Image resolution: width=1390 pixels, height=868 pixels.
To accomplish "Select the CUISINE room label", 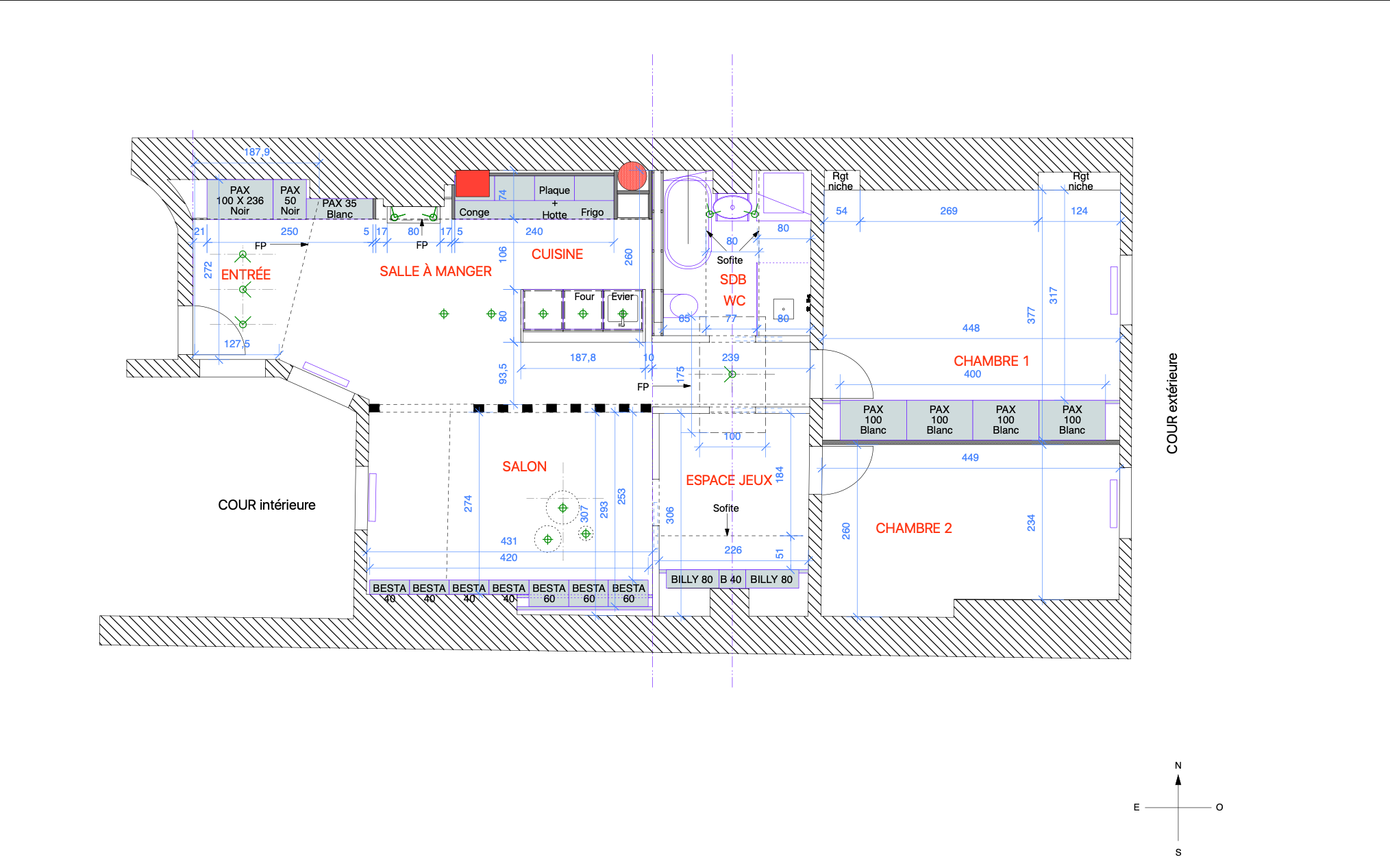I will pos(557,254).
